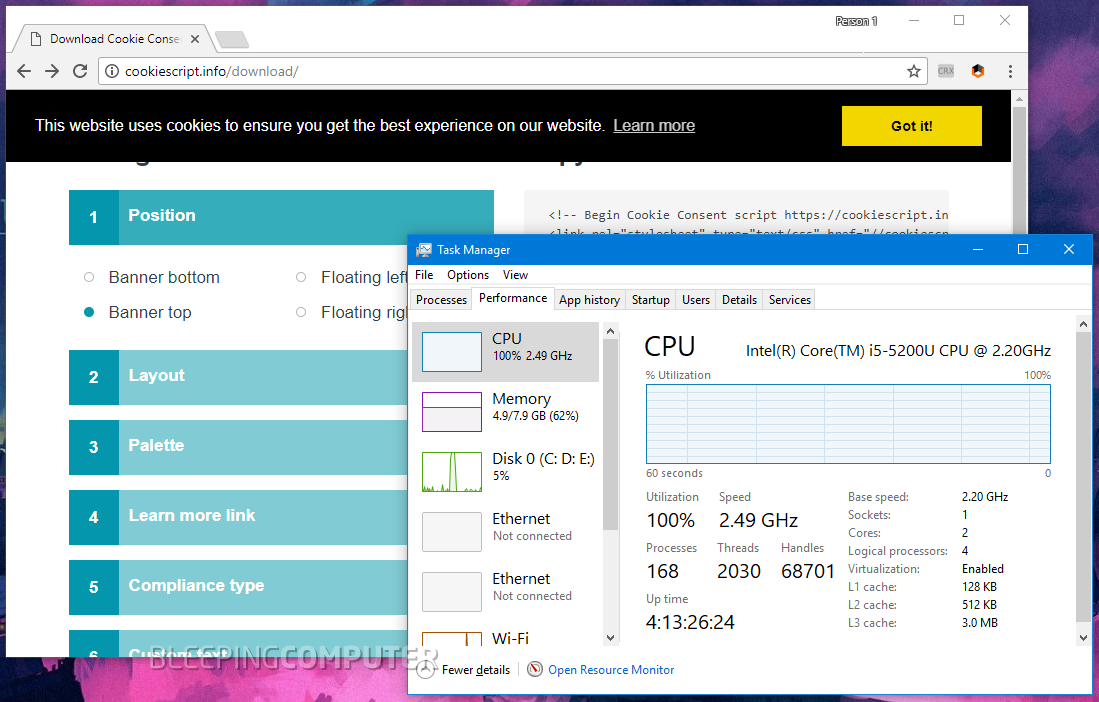Click the L3 cache value 3.0 MB
The width and height of the screenshot is (1099, 702).
point(980,623)
